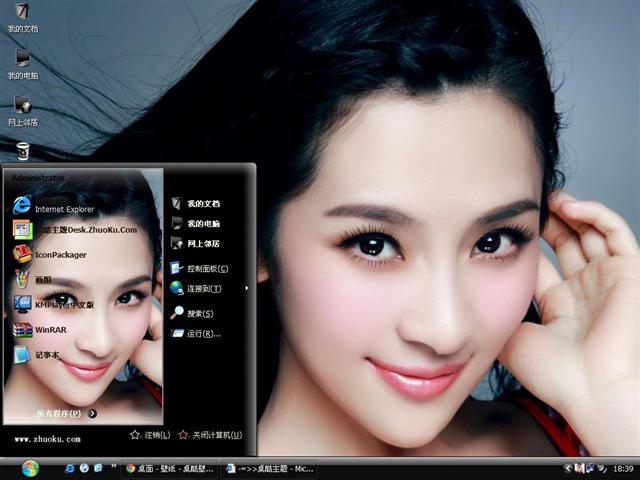
Task: Click 注销(L) log off button
Action: pyautogui.click(x=150, y=435)
